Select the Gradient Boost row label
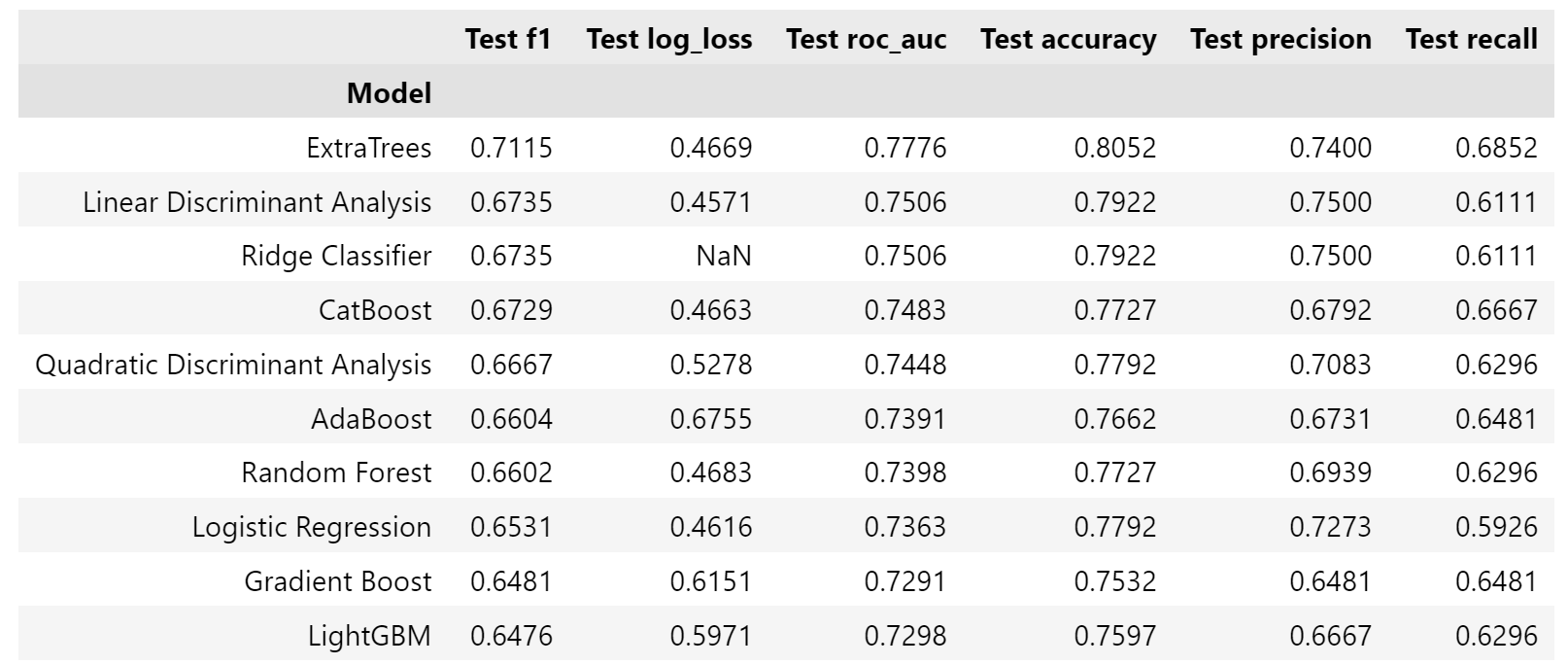 [337, 581]
